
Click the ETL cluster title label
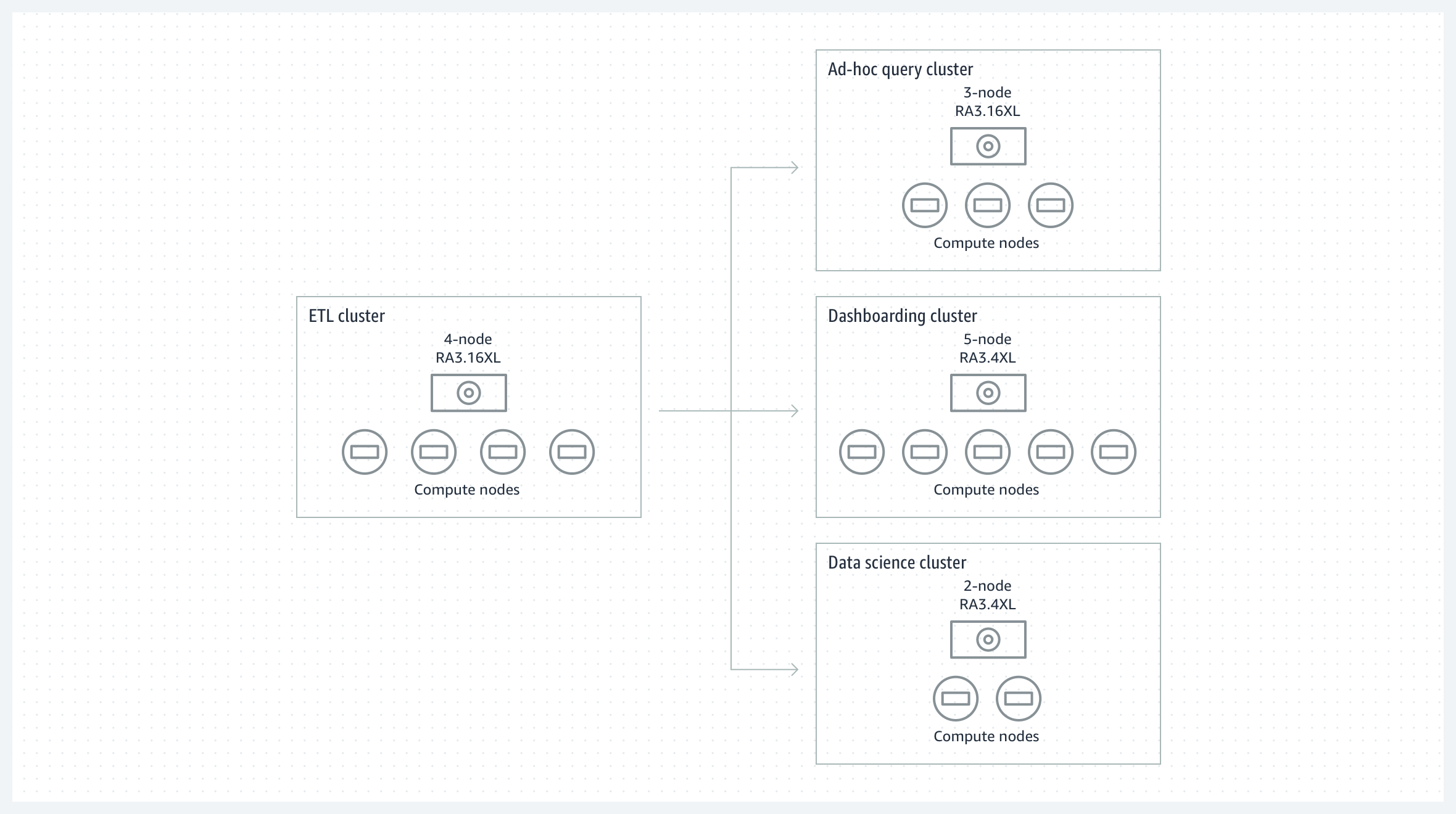[347, 316]
